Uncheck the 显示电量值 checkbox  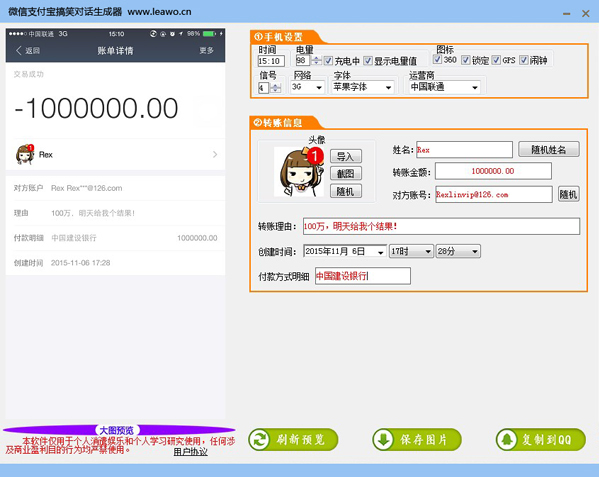coord(367,61)
